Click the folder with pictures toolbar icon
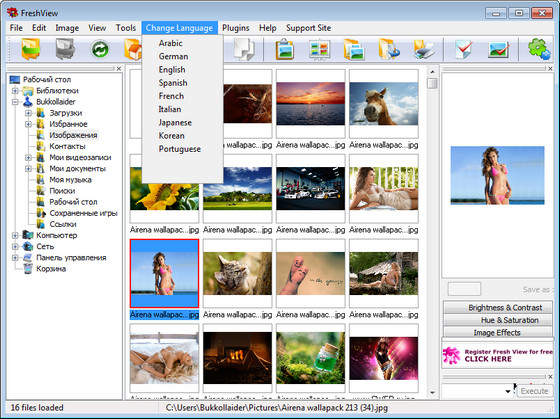This screenshot has height=419, width=560. pyautogui.click(x=354, y=49)
